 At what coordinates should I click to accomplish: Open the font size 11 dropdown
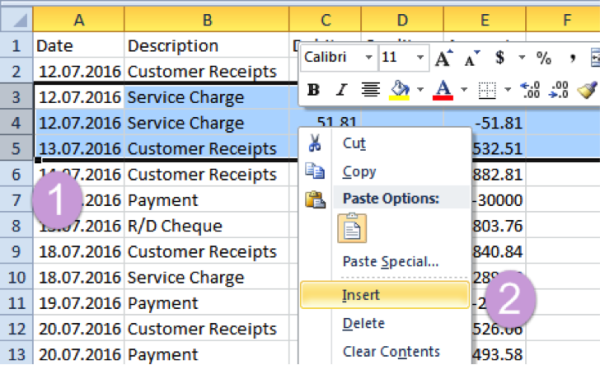point(420,57)
